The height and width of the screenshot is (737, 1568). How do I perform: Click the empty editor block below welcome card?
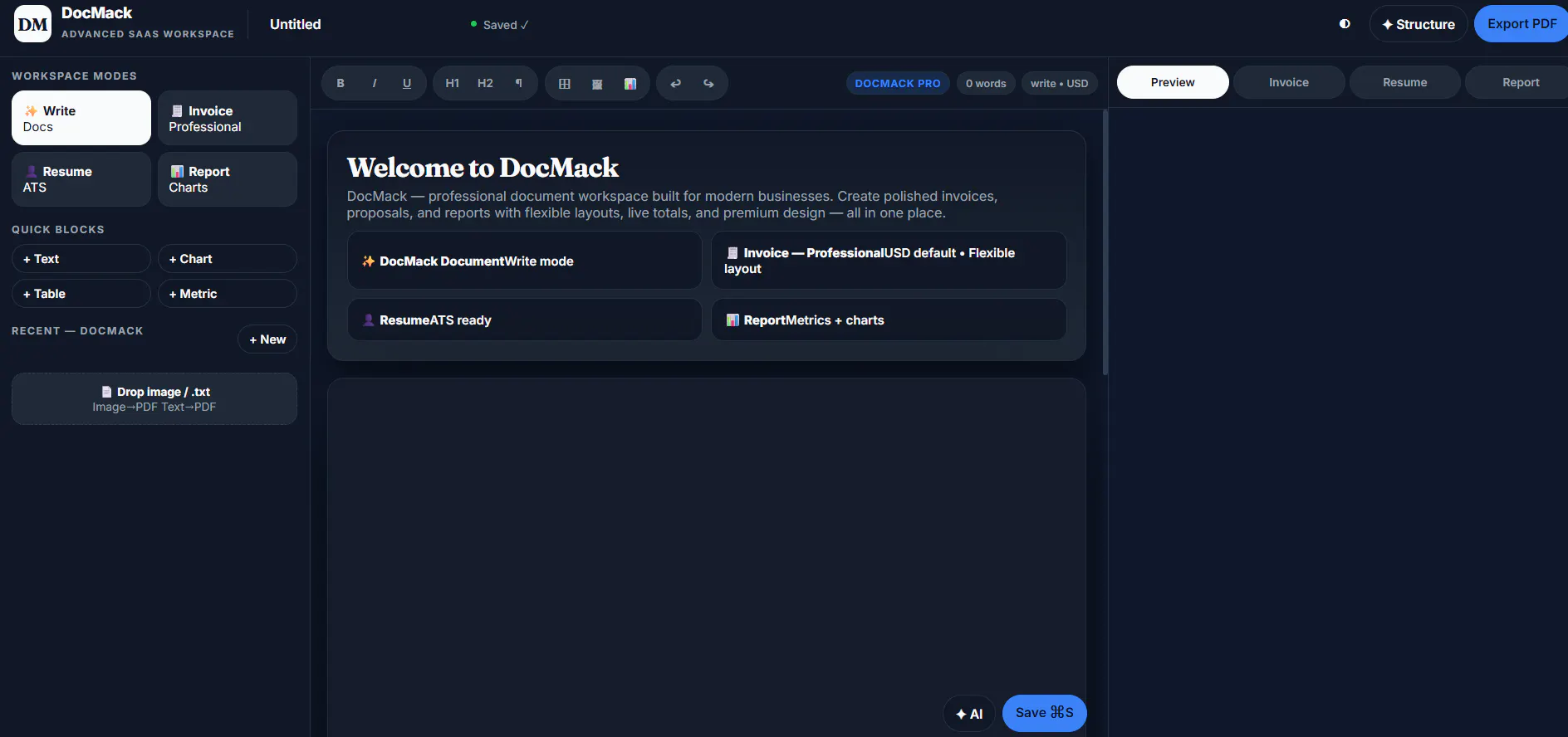pyautogui.click(x=707, y=556)
